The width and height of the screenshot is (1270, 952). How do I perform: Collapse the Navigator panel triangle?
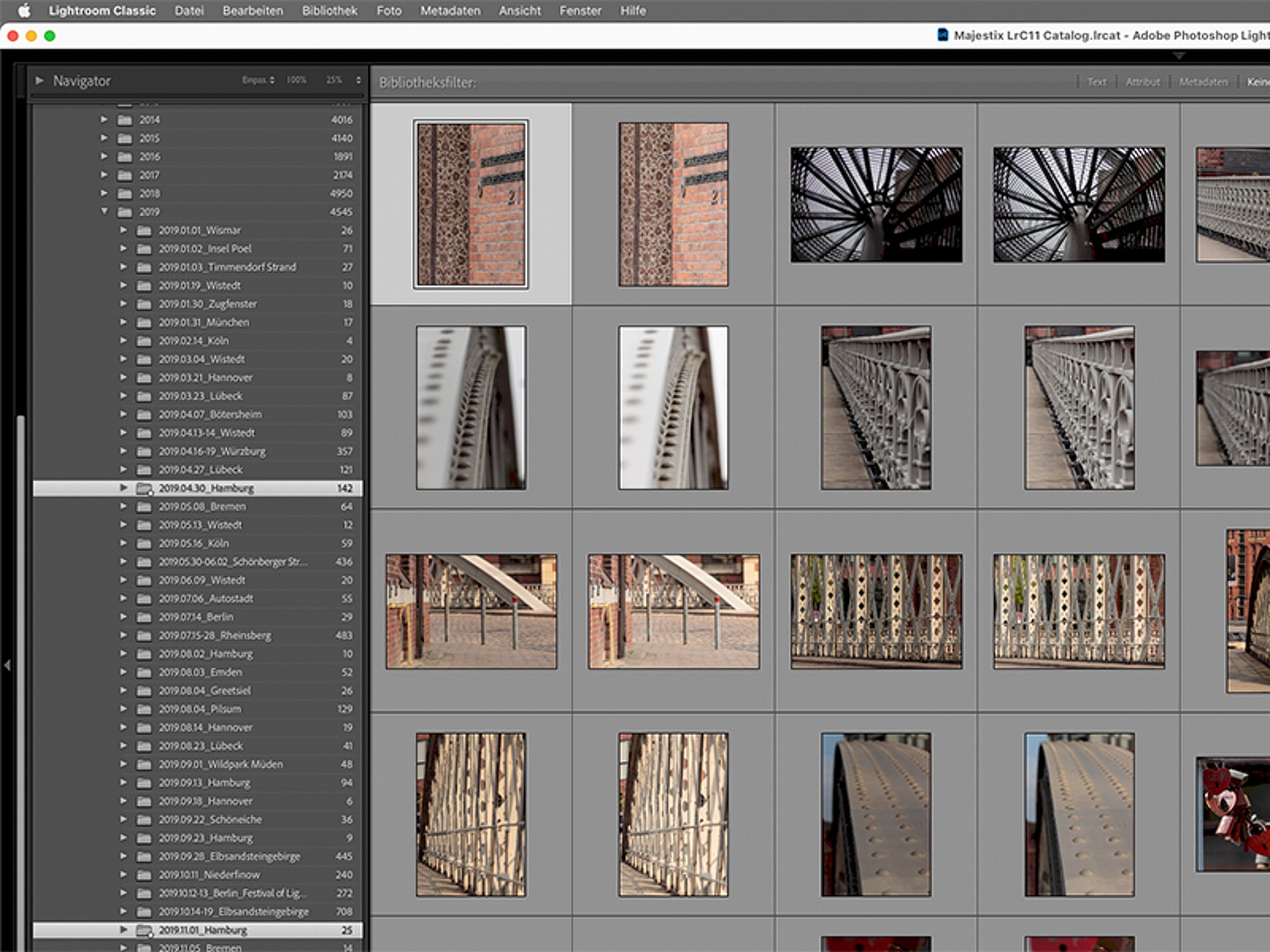39,81
